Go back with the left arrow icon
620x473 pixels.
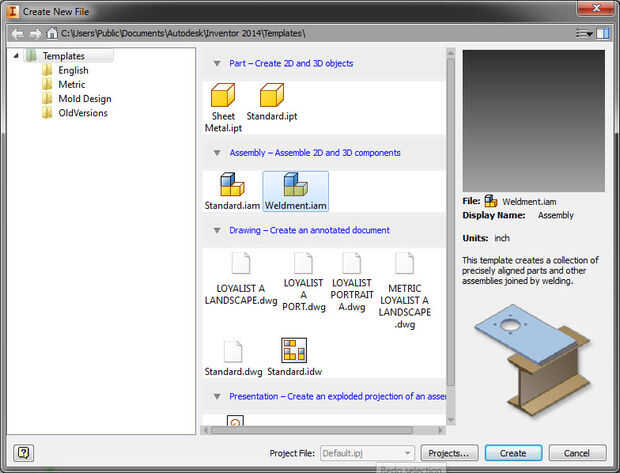coord(17,34)
